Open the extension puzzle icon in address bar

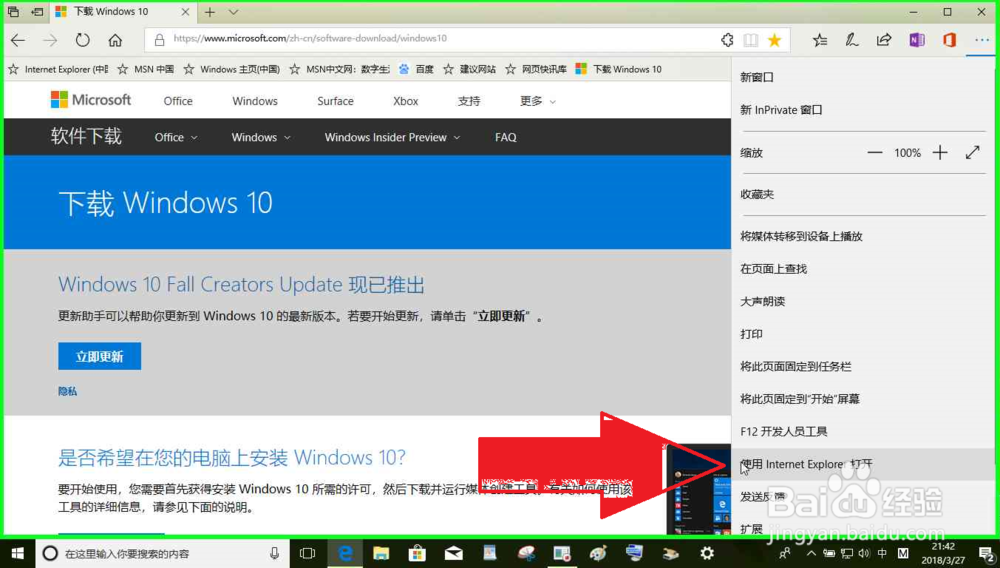click(x=727, y=40)
